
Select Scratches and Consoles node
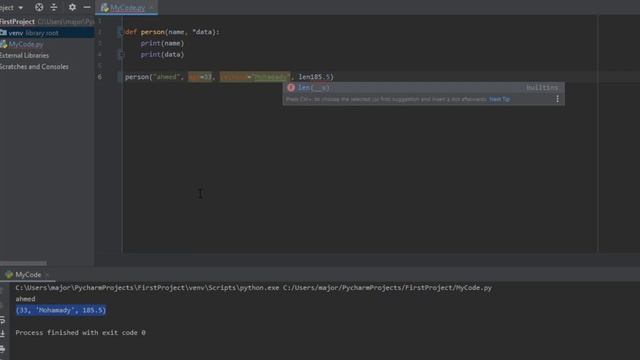pos(34,67)
